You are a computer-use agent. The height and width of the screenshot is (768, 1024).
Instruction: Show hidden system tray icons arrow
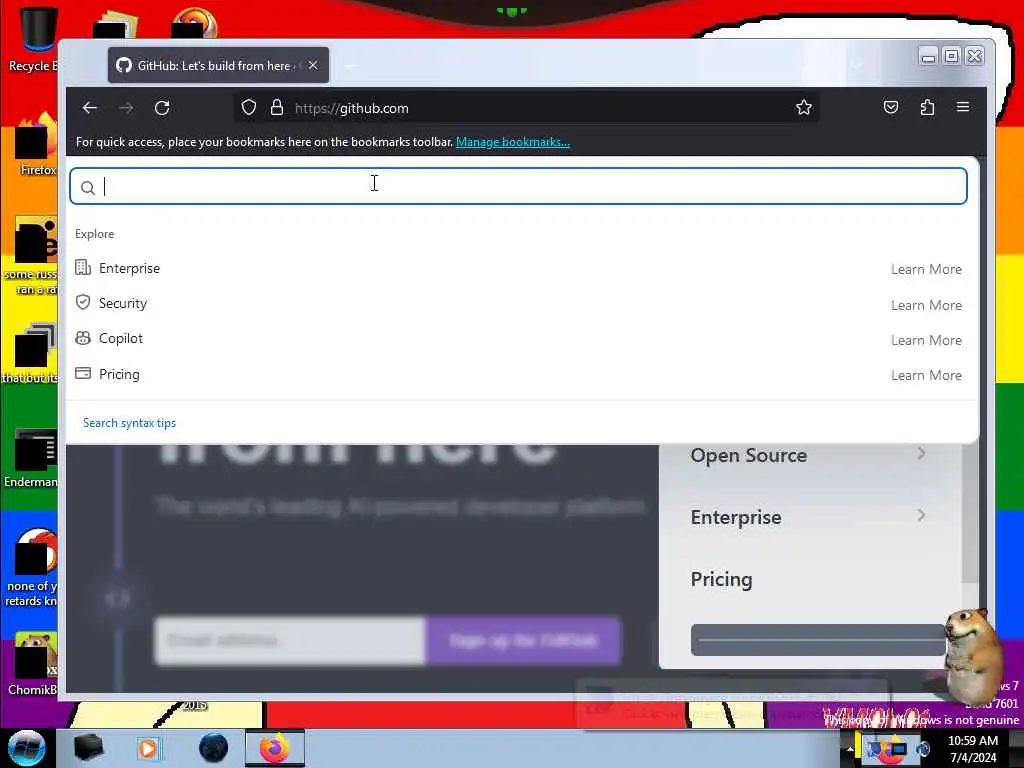click(x=850, y=749)
